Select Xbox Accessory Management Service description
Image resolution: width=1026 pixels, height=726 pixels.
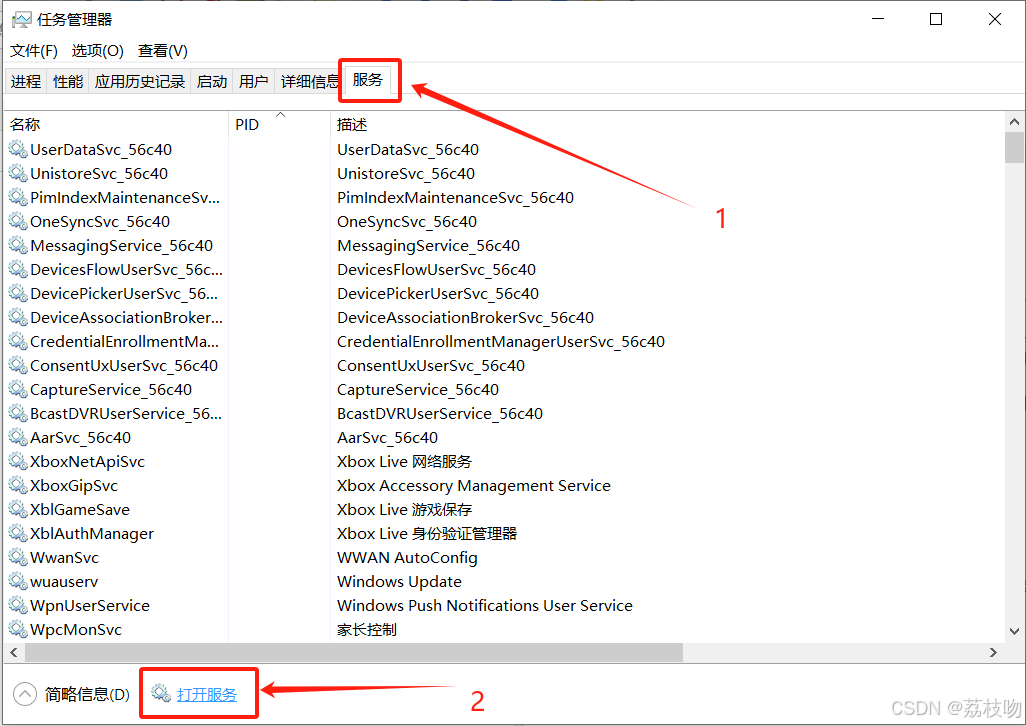[x=474, y=485]
